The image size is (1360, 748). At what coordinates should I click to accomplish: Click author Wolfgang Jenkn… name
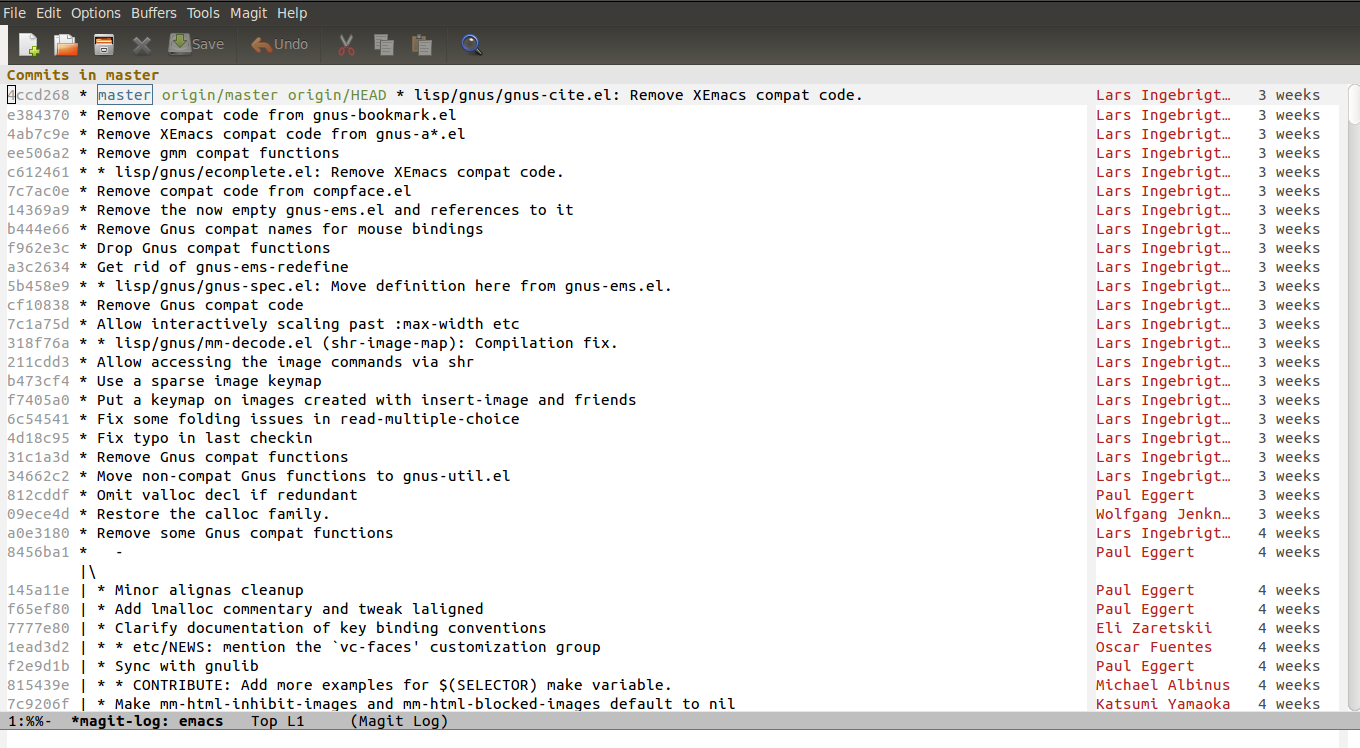click(1163, 514)
